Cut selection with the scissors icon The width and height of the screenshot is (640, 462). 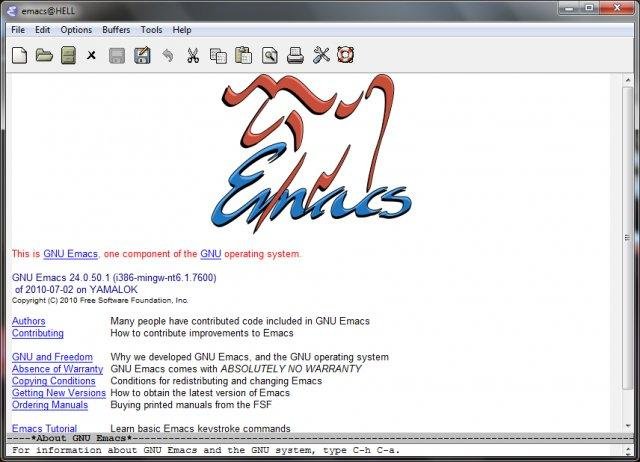click(193, 55)
